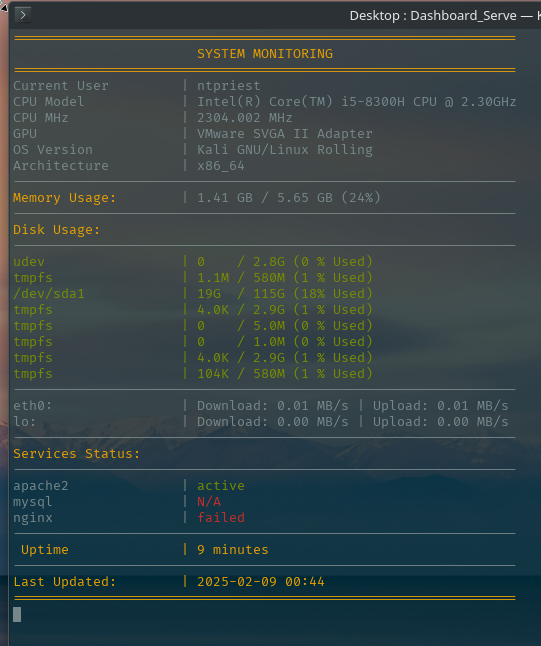541x646 pixels.
Task: Click the "udev" filesystem name
Action: click(29, 262)
